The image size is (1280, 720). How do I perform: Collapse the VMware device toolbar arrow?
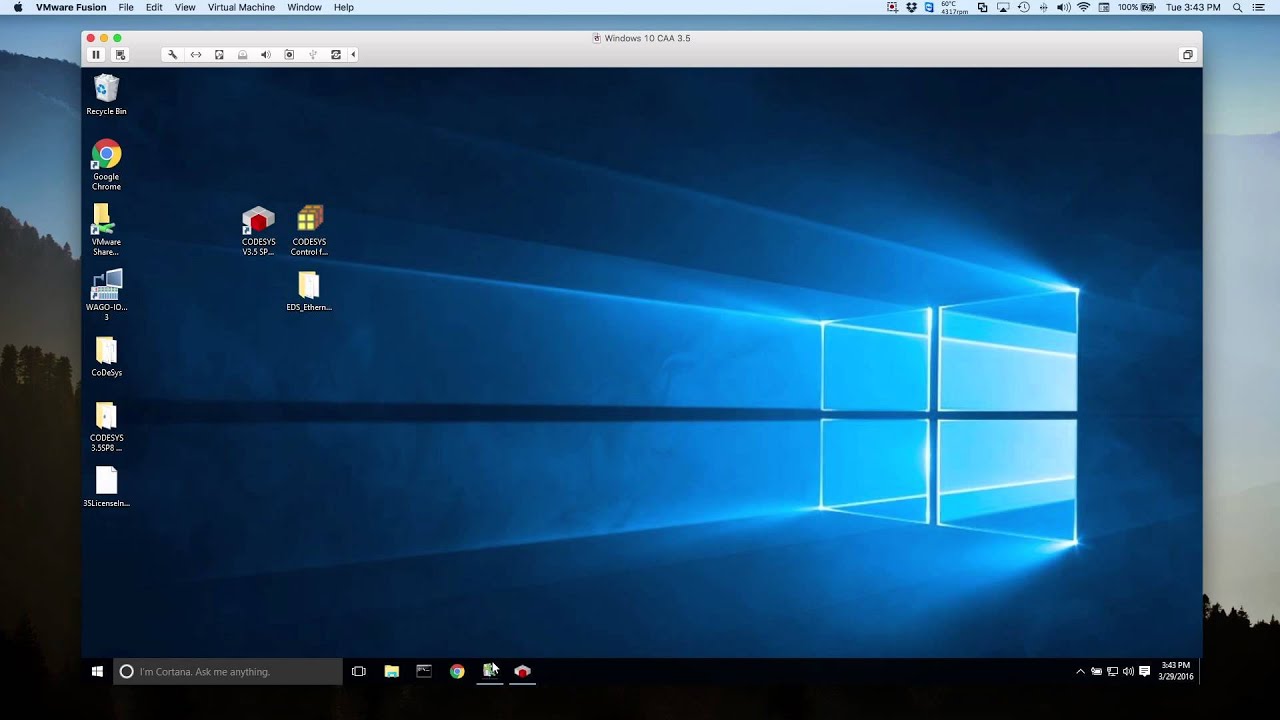(x=352, y=55)
